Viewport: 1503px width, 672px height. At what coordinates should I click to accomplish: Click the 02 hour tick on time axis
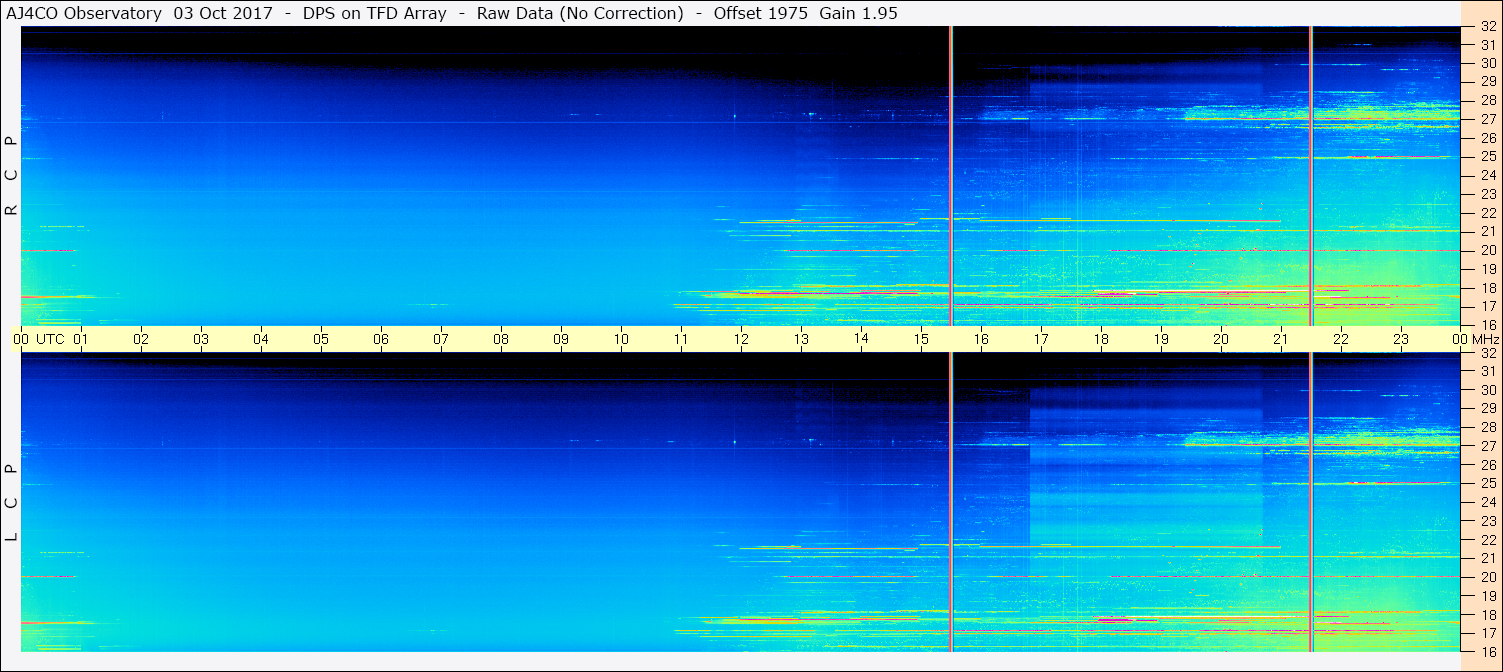pyautogui.click(x=141, y=339)
